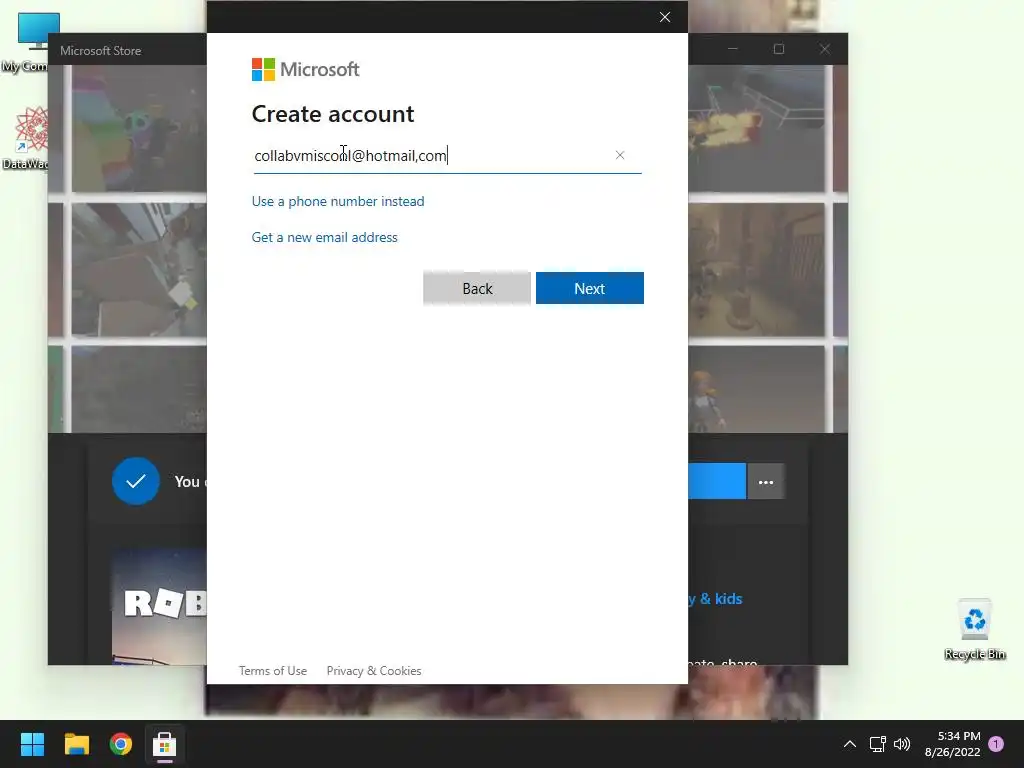Click the top-right screenshot thumbnail in Microsoft Store
This screenshot has height=768, width=1024.
(756, 128)
